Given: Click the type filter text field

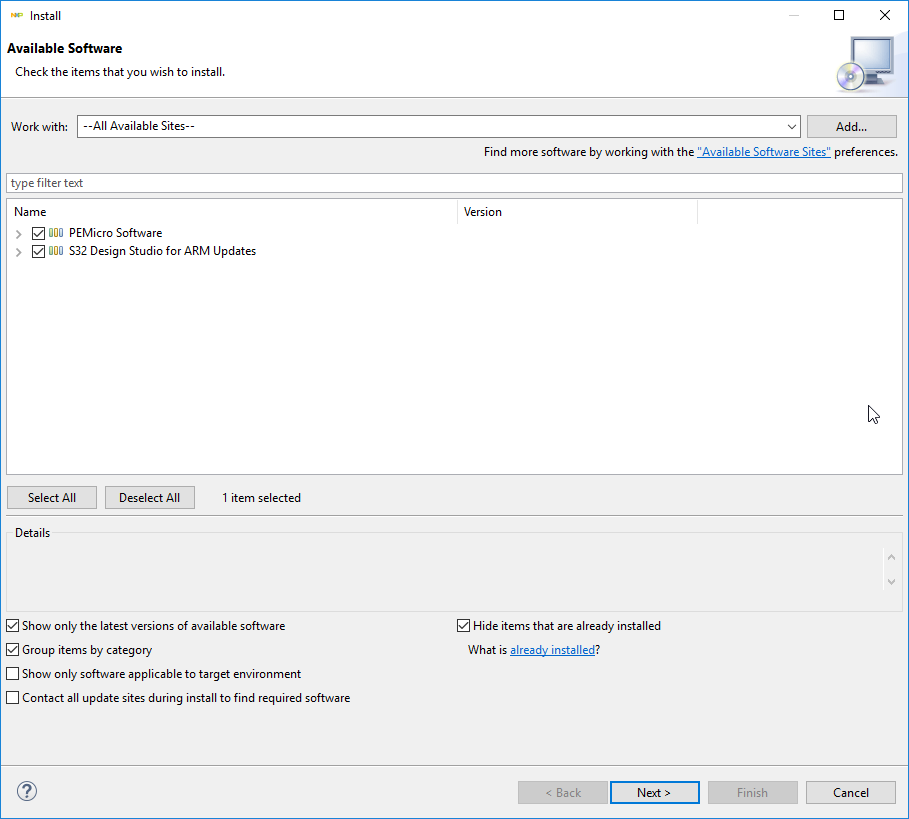Looking at the screenshot, I should [454, 183].
